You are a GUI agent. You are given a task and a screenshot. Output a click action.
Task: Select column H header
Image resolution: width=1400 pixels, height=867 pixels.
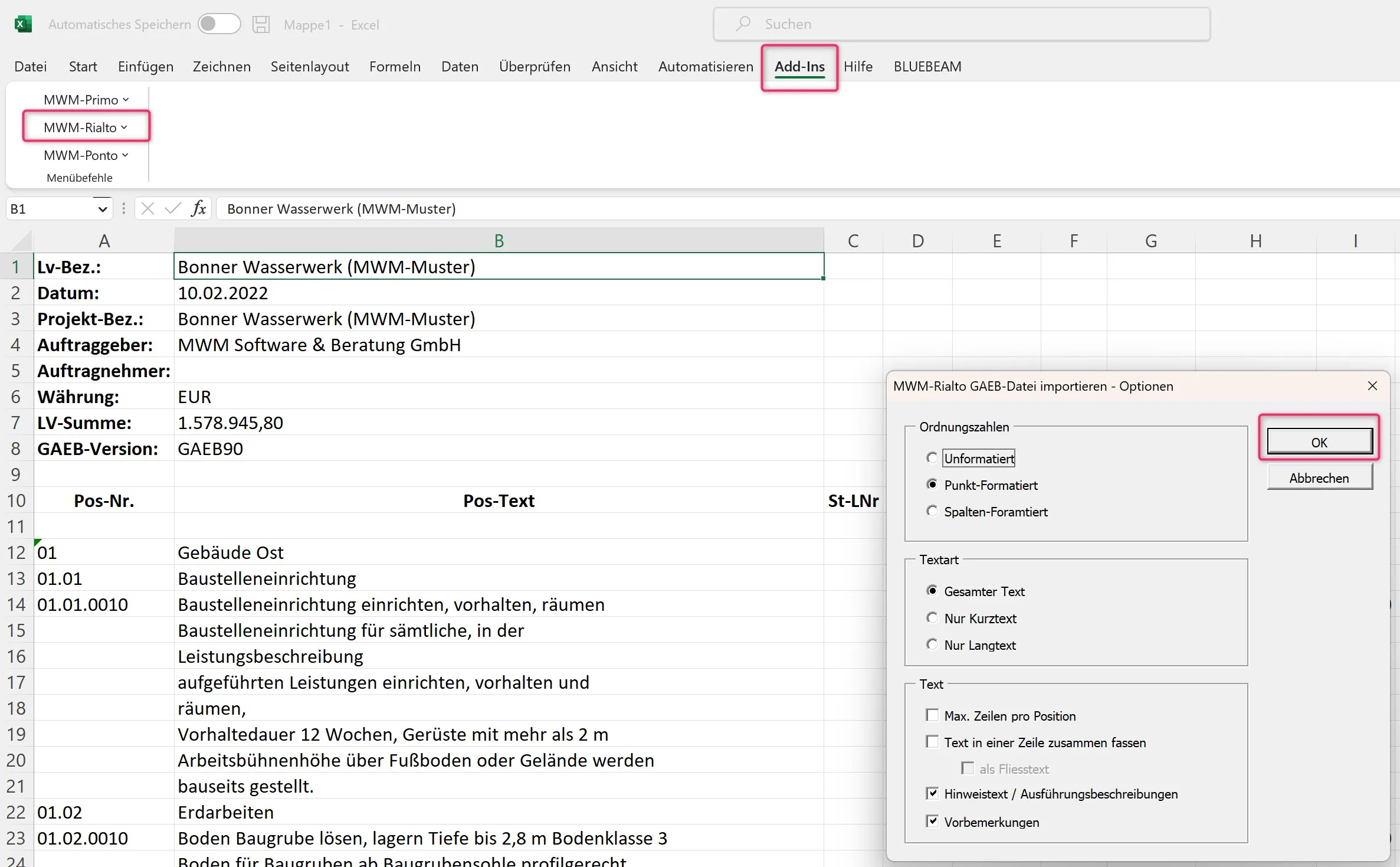(1256, 241)
